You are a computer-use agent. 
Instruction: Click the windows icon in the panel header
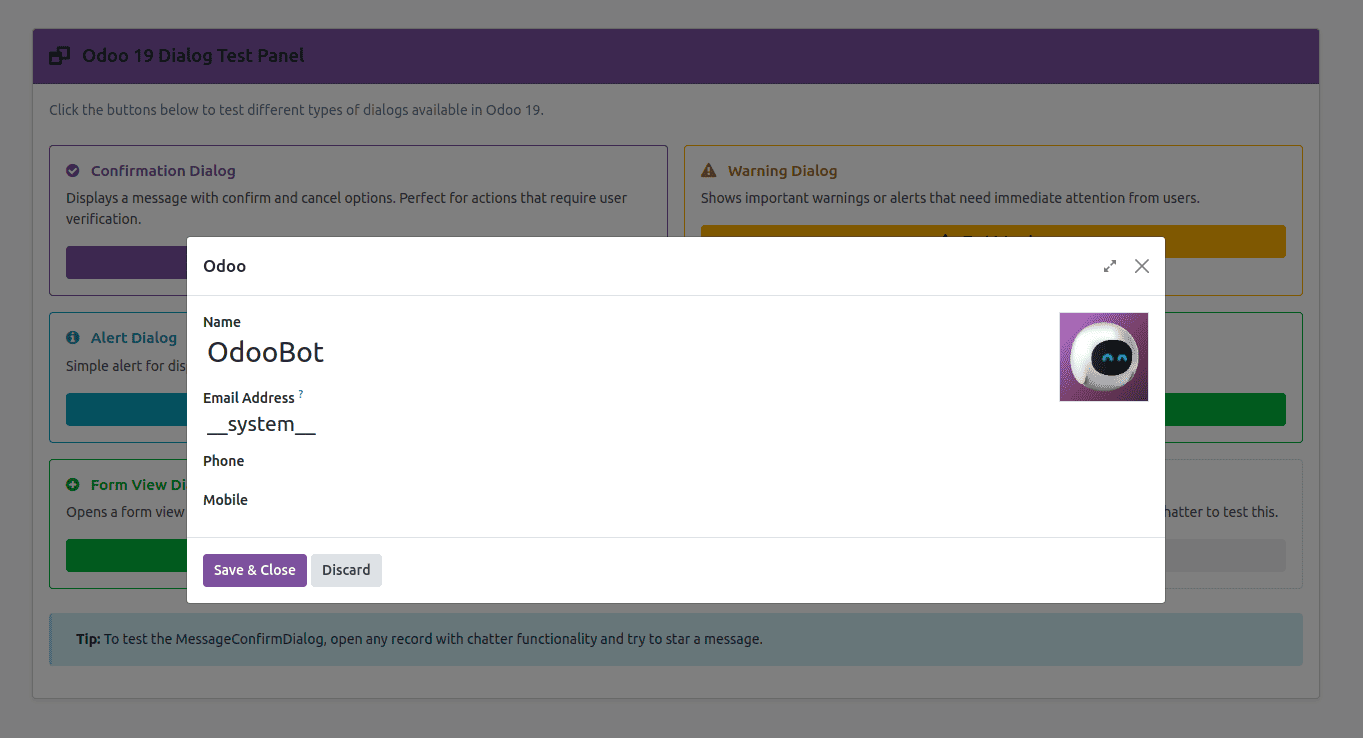click(59, 55)
